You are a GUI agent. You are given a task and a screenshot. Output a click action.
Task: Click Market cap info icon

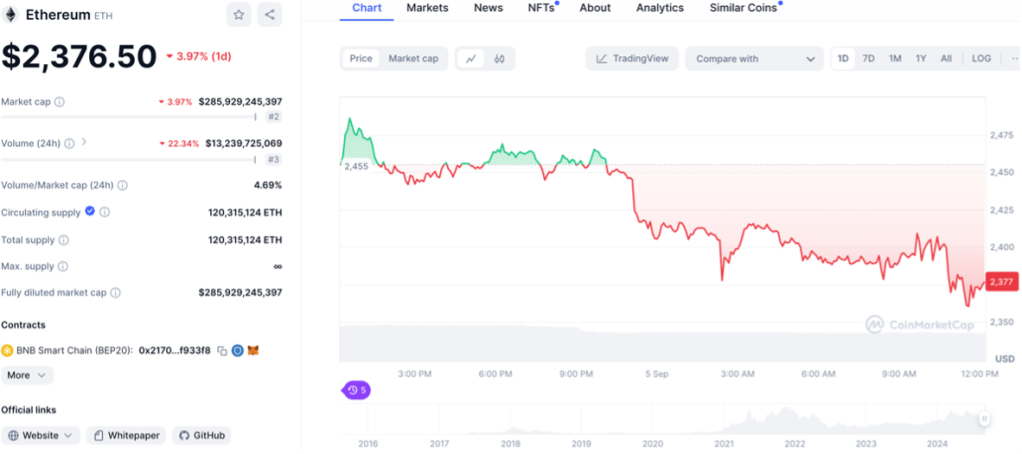click(59, 102)
